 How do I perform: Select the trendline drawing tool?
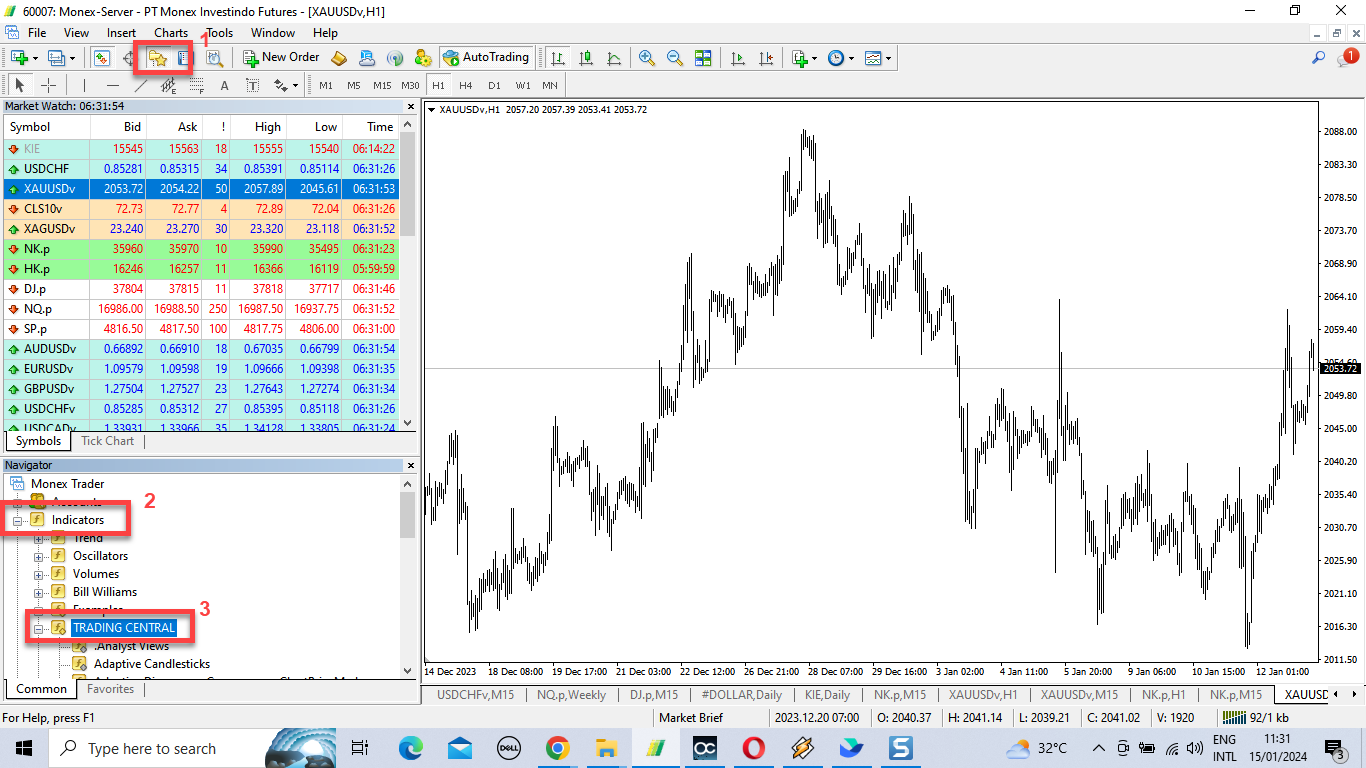141,86
